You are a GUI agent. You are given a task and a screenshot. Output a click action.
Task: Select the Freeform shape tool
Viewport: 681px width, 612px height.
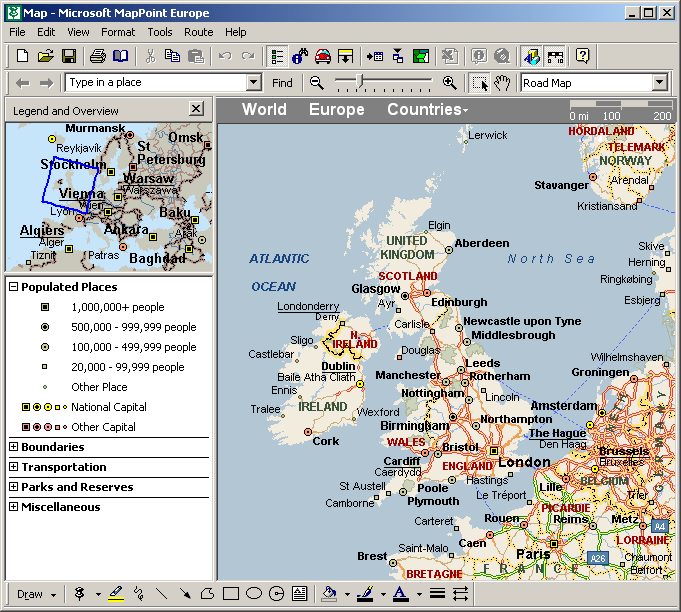[x=208, y=593]
